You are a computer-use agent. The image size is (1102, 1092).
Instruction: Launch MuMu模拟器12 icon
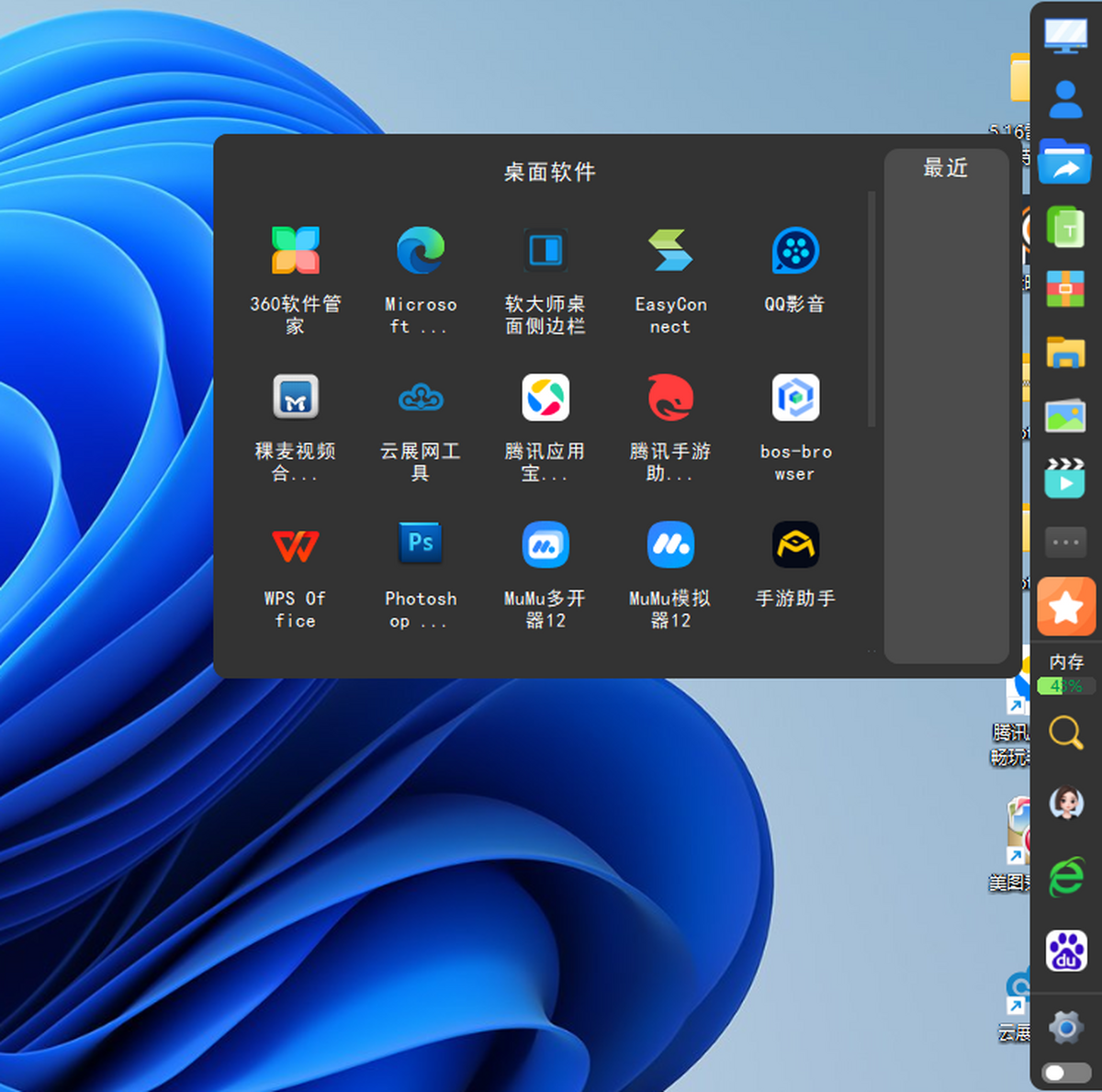[x=670, y=545]
